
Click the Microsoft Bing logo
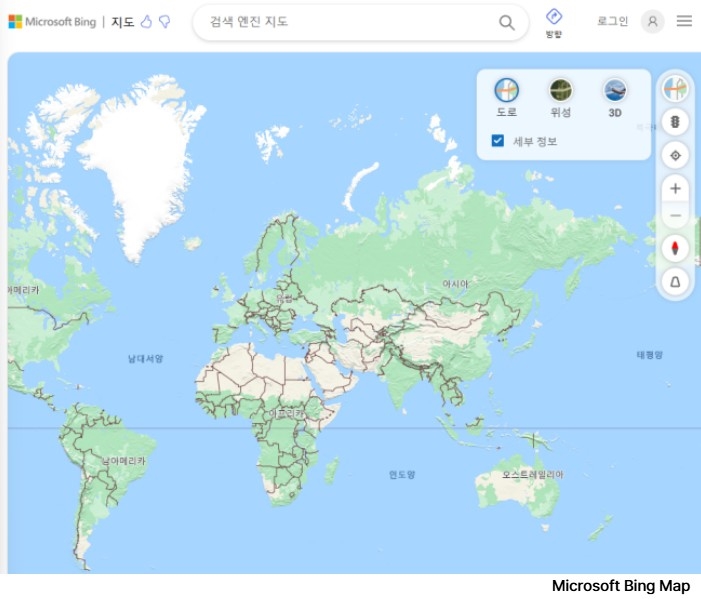(x=52, y=21)
